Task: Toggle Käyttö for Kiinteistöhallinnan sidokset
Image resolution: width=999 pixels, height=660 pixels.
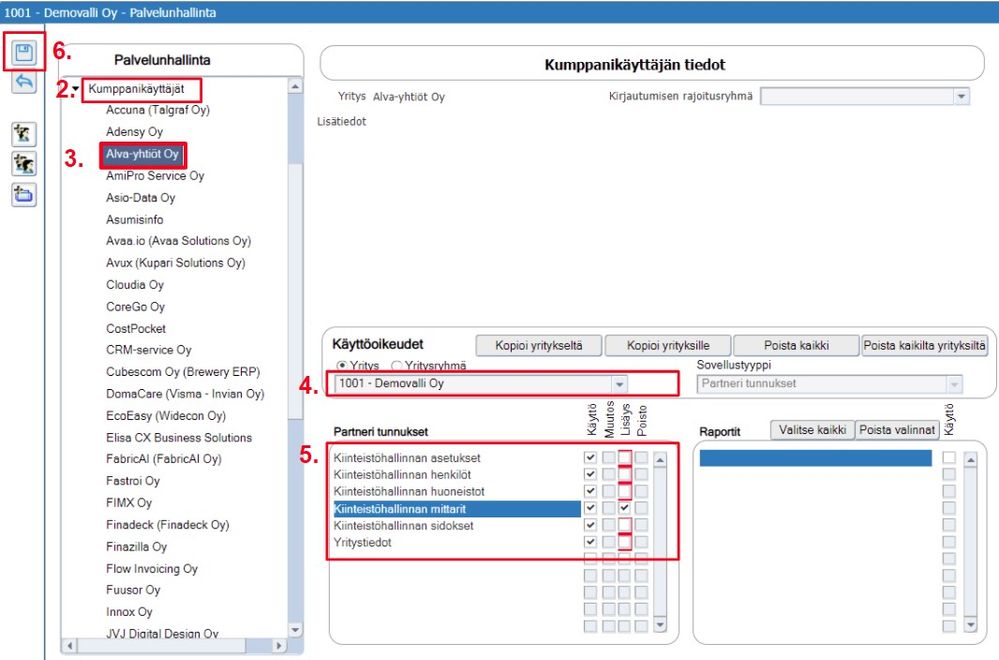Action: click(590, 525)
